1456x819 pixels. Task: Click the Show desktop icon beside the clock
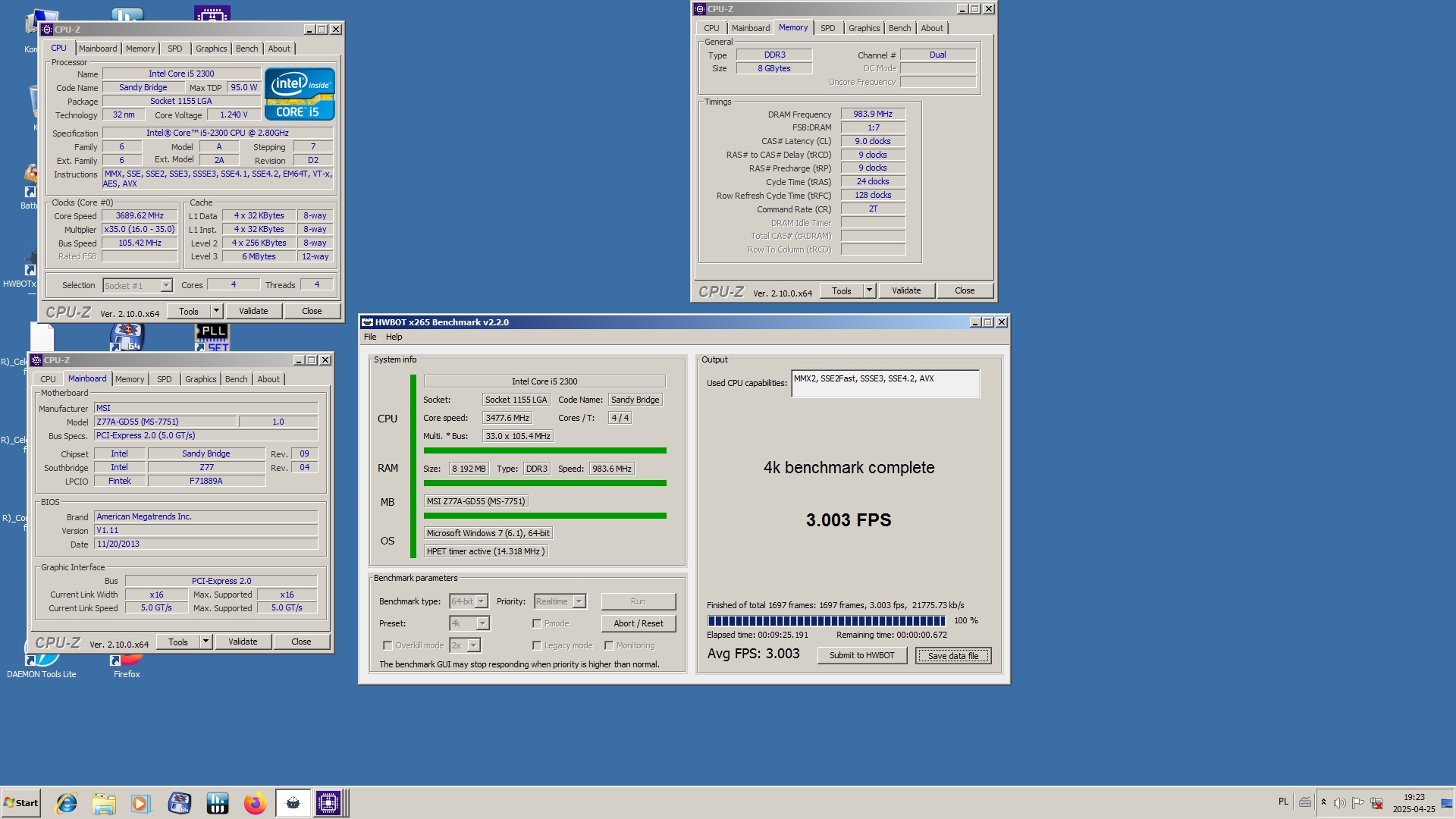[1447, 802]
